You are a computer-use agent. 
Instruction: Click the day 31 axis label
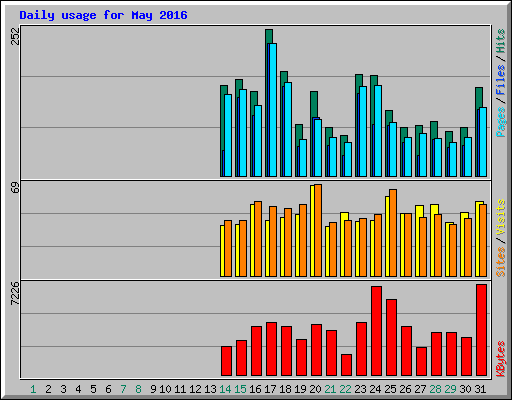pyautogui.click(x=480, y=389)
